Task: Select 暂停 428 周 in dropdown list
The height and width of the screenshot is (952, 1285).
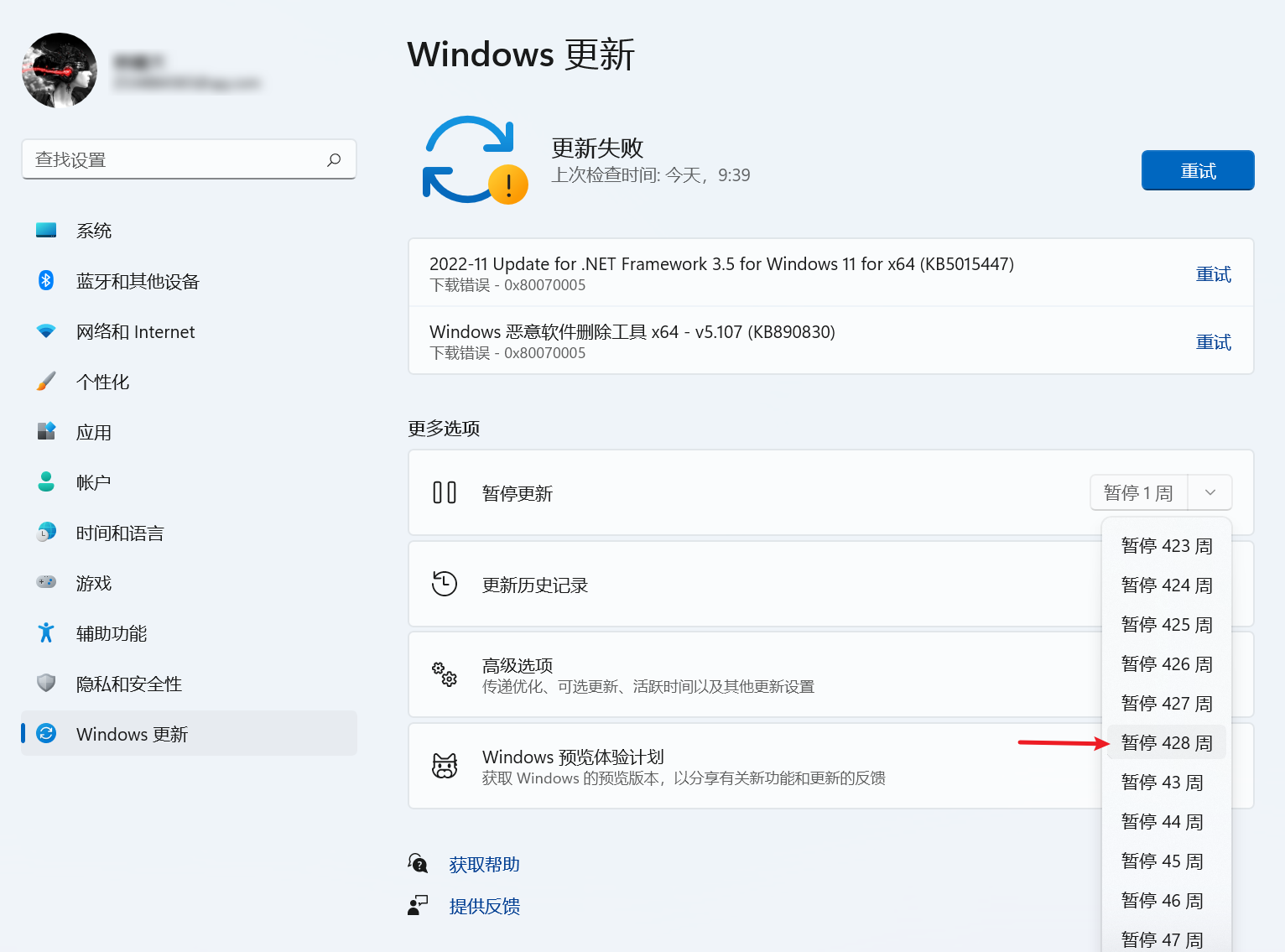Action: (x=1166, y=743)
